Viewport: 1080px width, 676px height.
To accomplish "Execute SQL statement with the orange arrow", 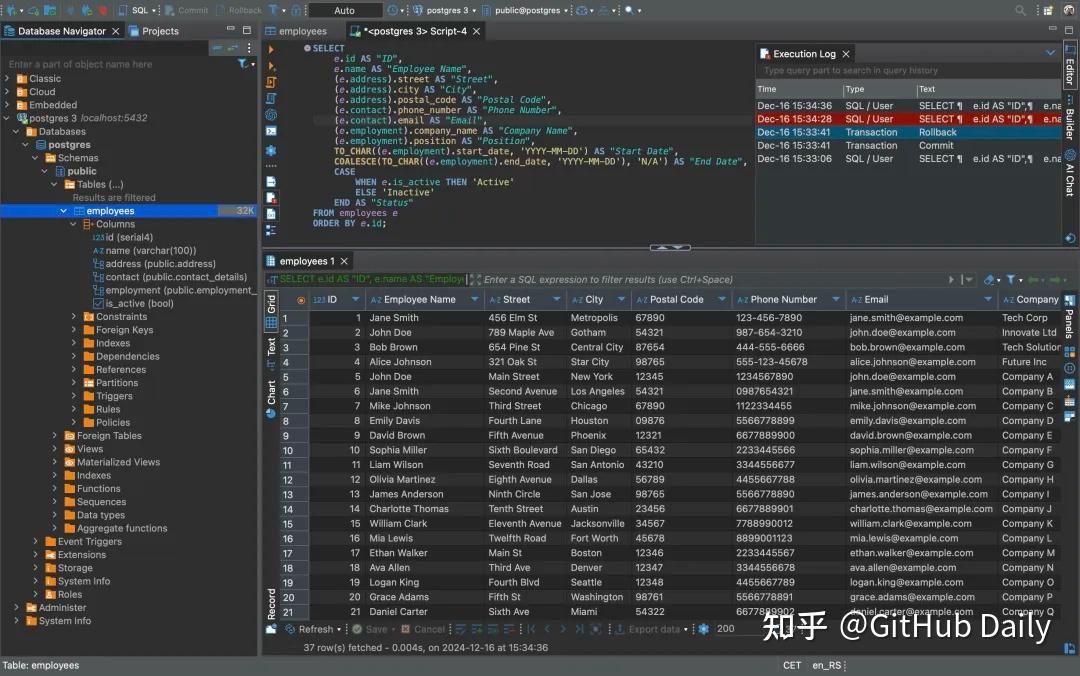I will click(271, 50).
